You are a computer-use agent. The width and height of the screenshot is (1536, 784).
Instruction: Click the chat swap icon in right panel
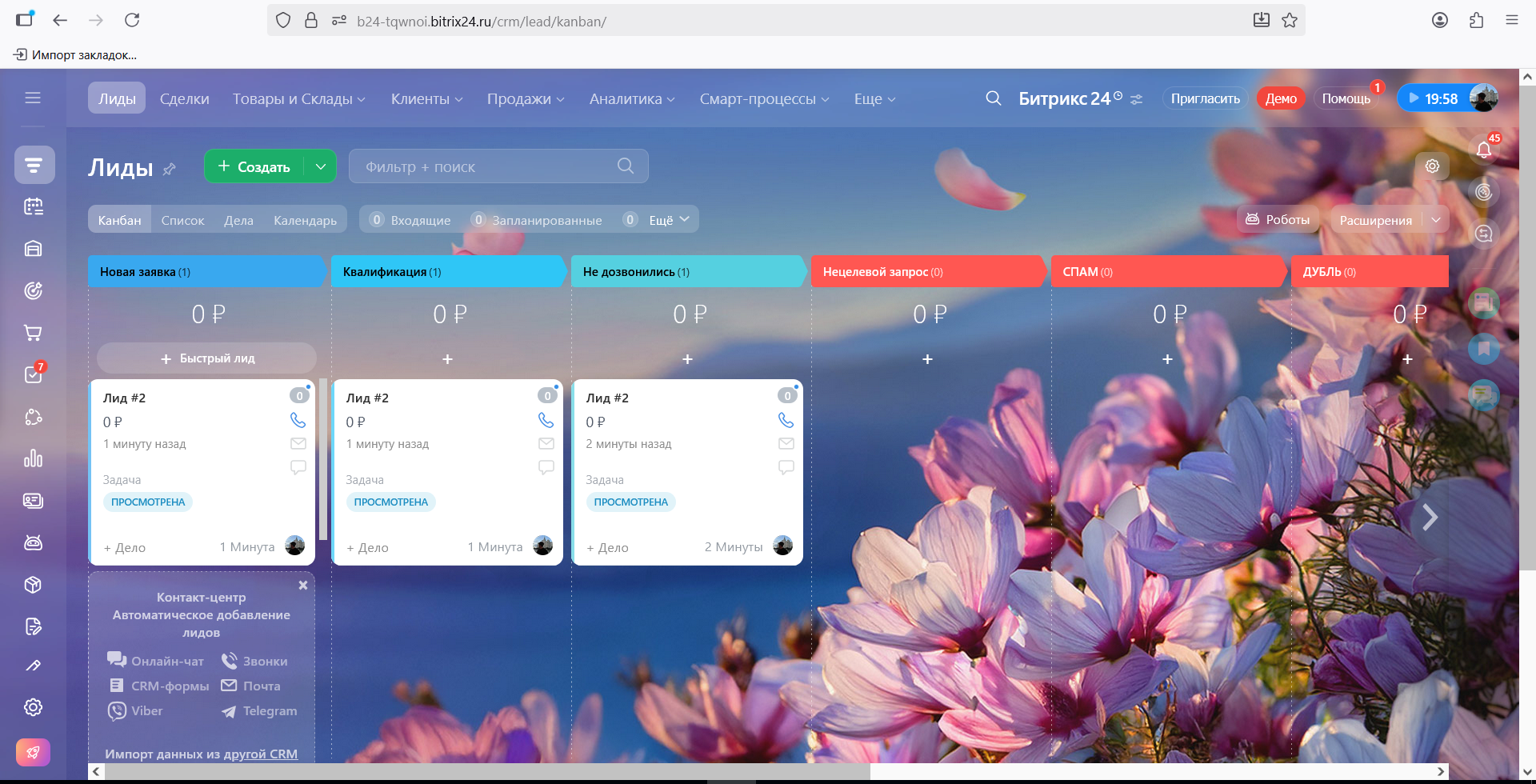click(x=1484, y=234)
